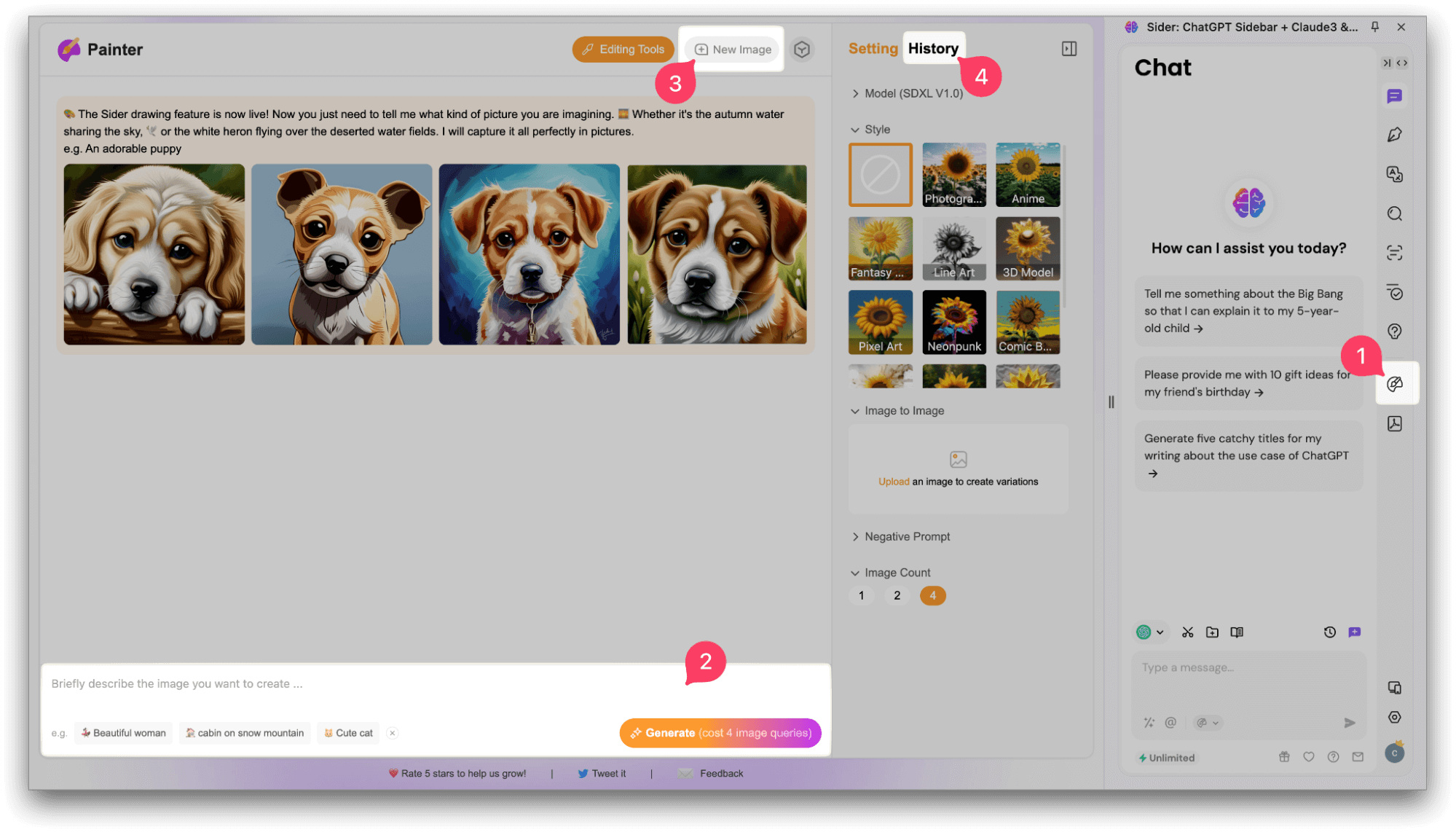Set image count to 2
The height and width of the screenshot is (832, 1456).
click(897, 596)
